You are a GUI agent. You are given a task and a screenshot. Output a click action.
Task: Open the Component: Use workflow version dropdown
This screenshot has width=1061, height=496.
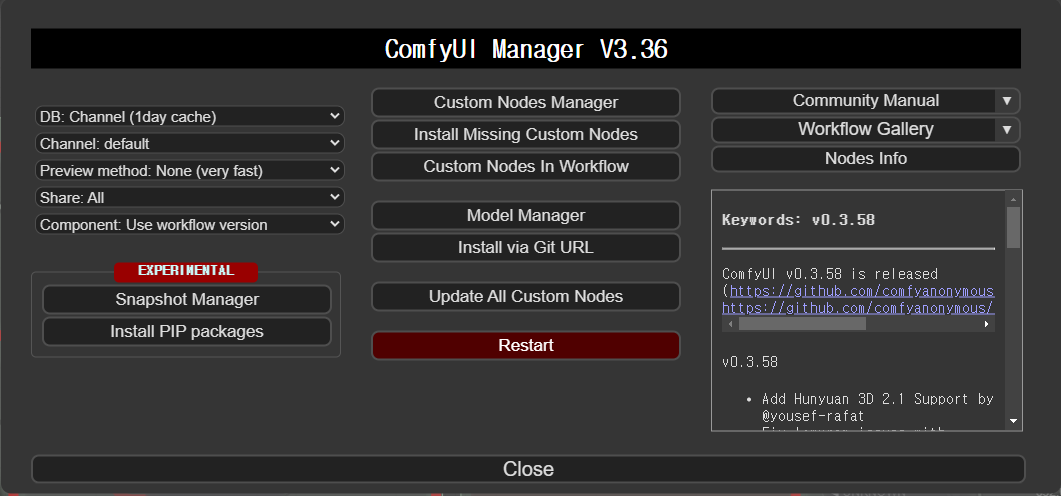(x=189, y=225)
